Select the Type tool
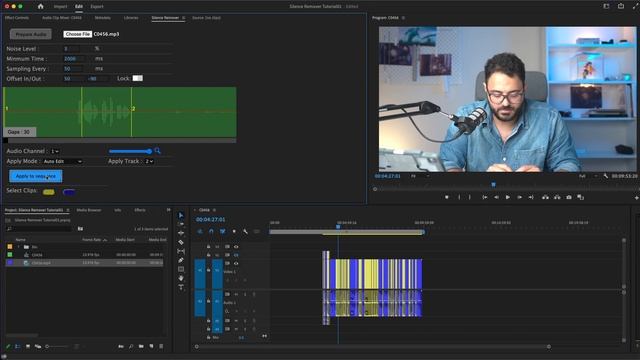Screen dimensions: 640x360 [181, 287]
